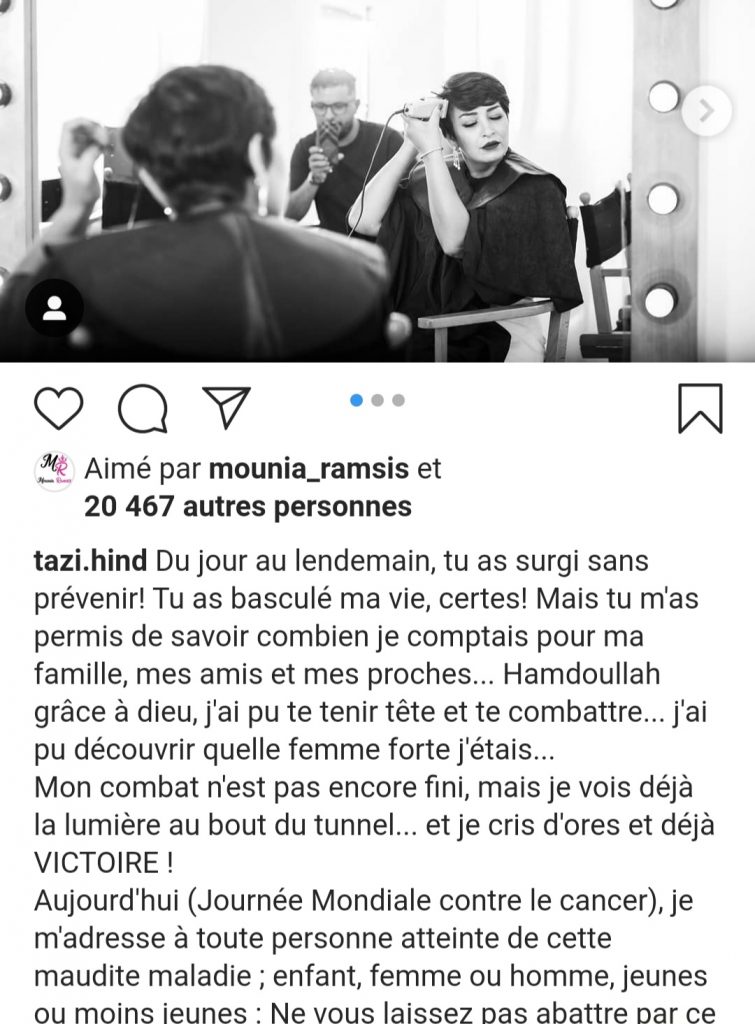Viewport: 755px width, 1024px height.
Task: View the 20 467 autres personnes list
Action: pyautogui.click(x=248, y=506)
